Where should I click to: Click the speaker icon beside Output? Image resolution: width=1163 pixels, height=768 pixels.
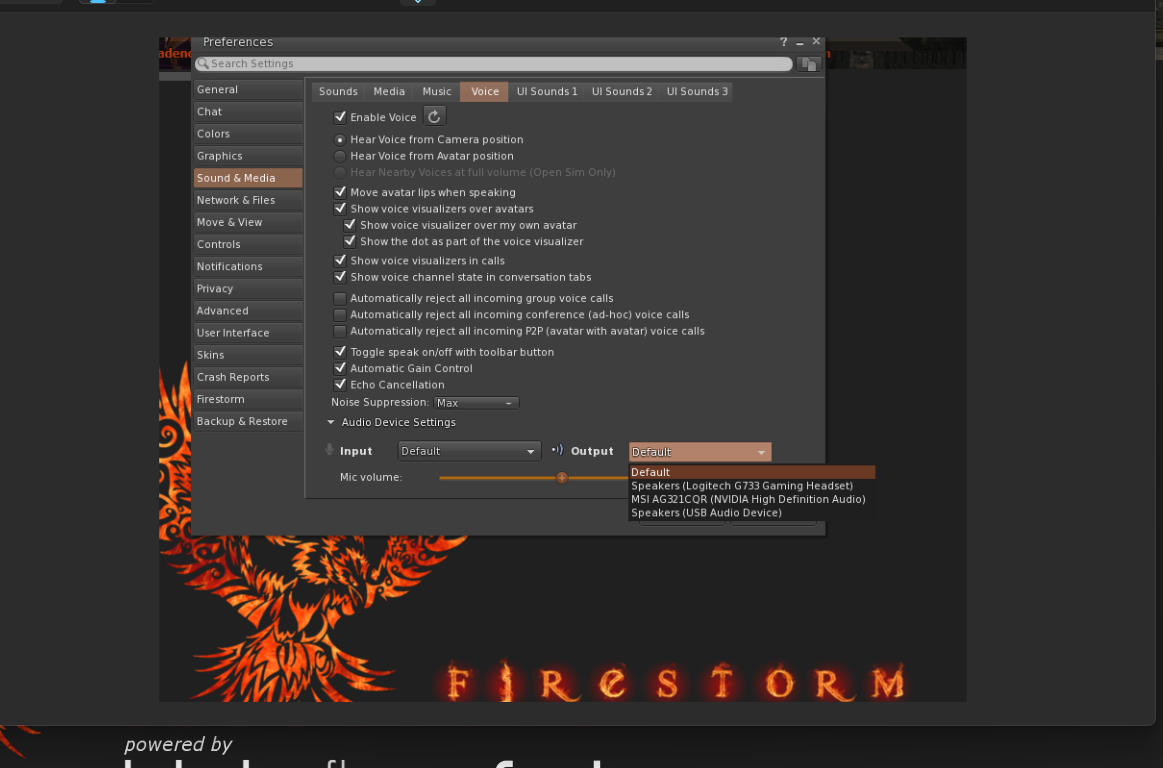557,450
